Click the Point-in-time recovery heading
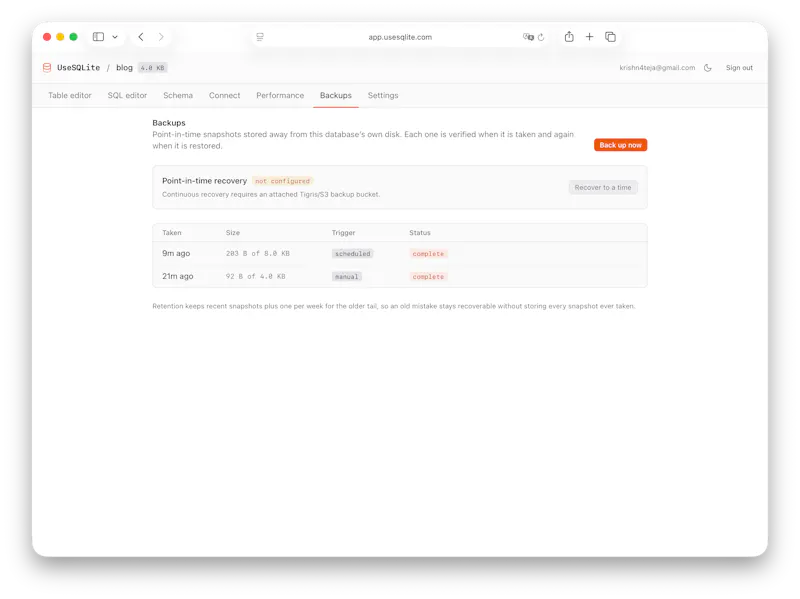800x599 pixels. pos(205,181)
